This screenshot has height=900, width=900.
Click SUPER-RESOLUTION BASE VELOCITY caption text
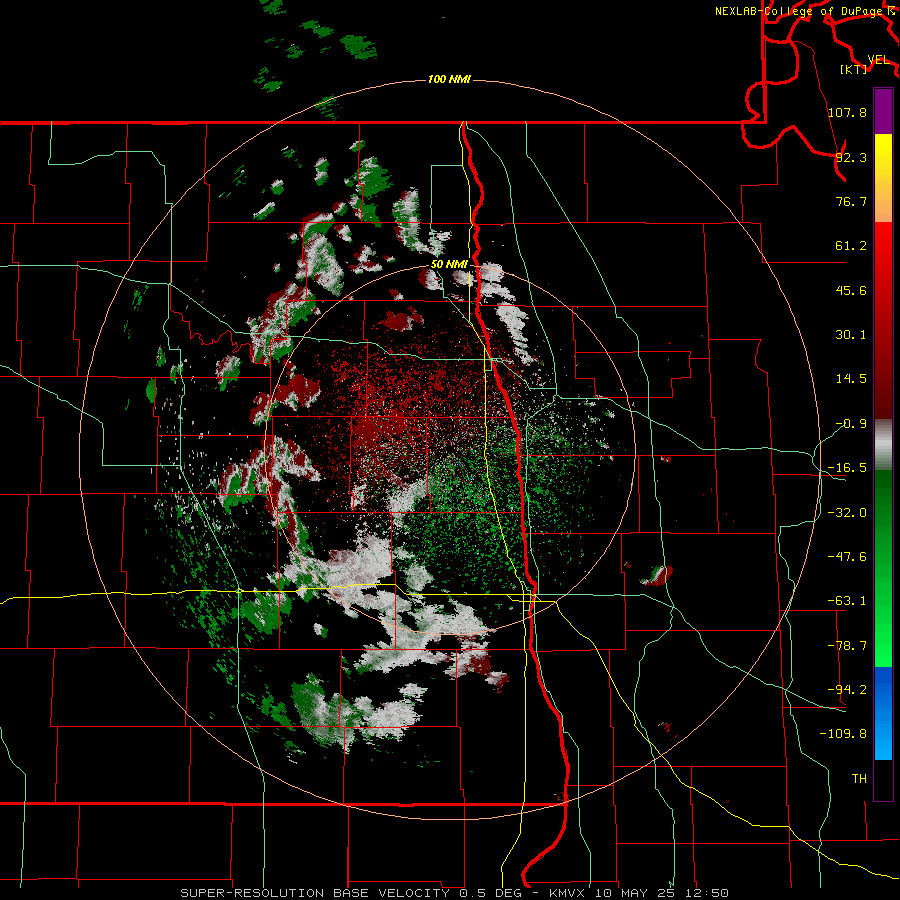coord(315,893)
